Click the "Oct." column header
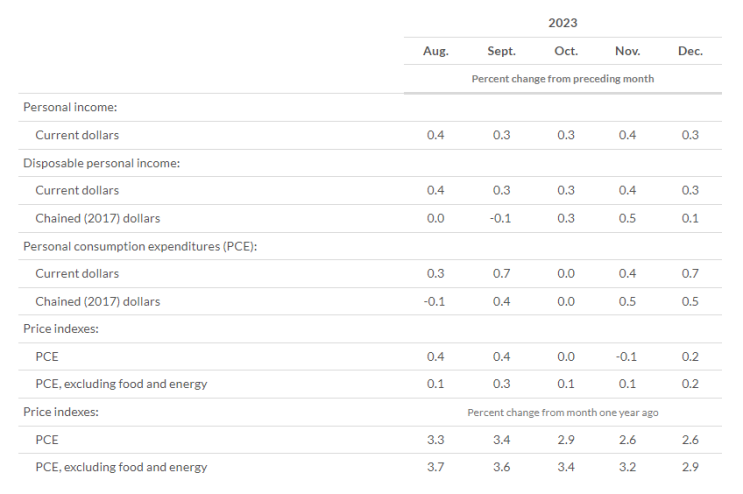The image size is (743, 494). [565, 51]
